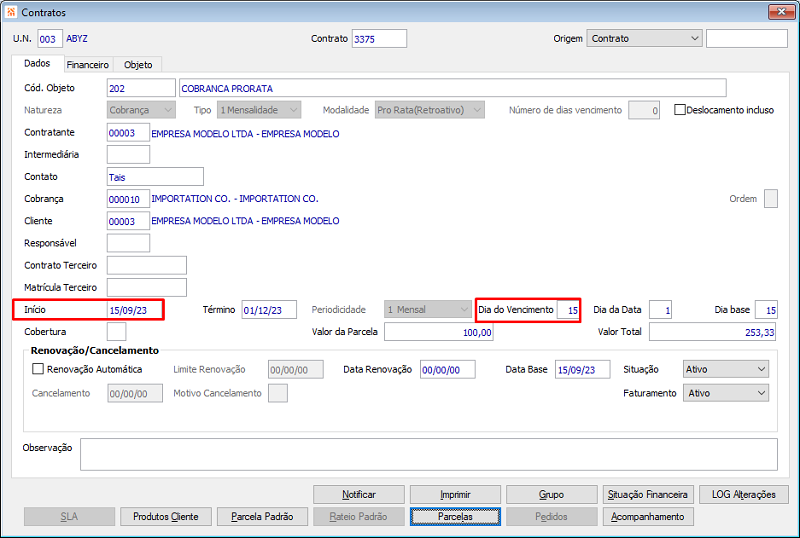The image size is (800, 538).
Task: Click the Contrato number field
Action: pos(379,39)
